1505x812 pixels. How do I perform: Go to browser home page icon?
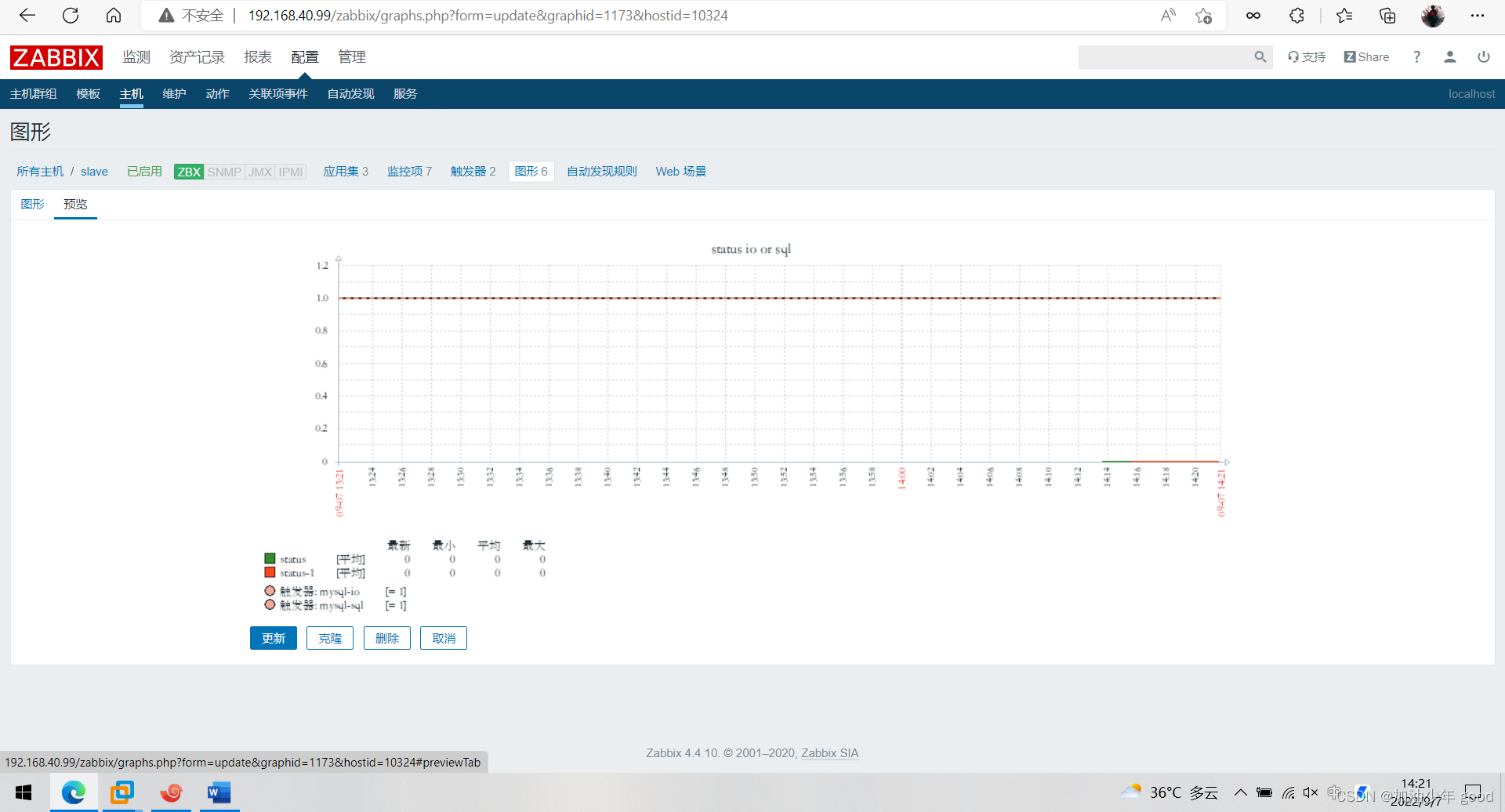[114, 16]
